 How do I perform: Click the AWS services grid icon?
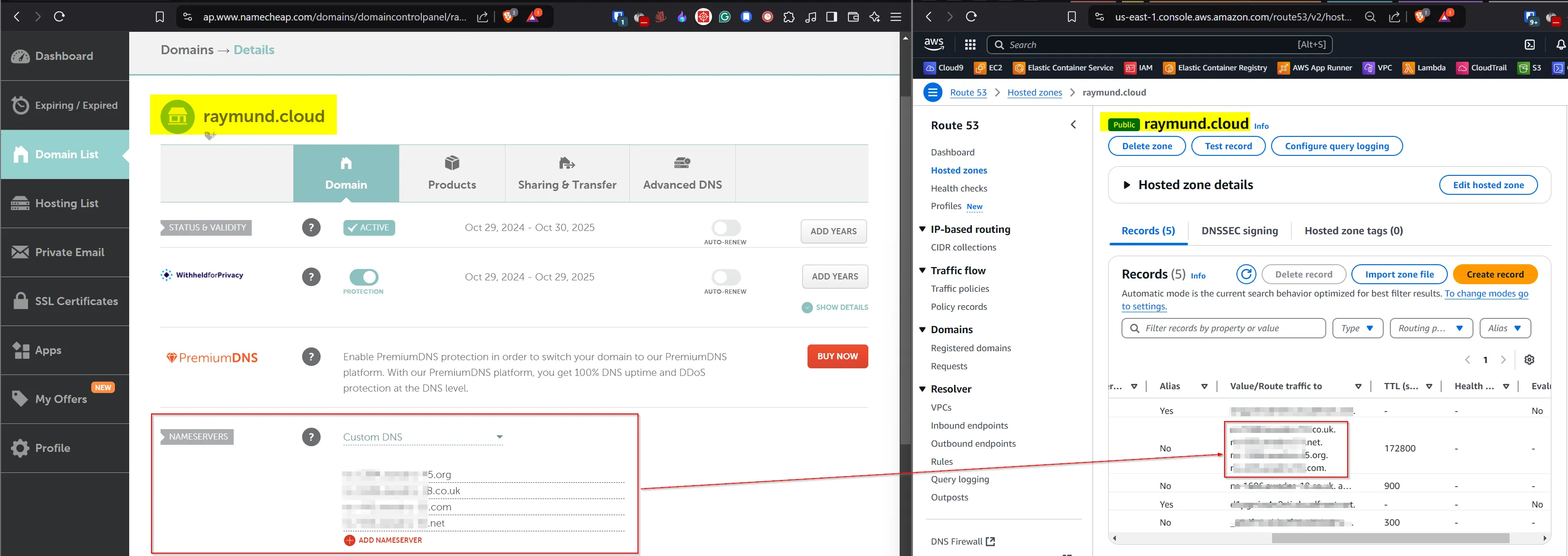pos(969,44)
